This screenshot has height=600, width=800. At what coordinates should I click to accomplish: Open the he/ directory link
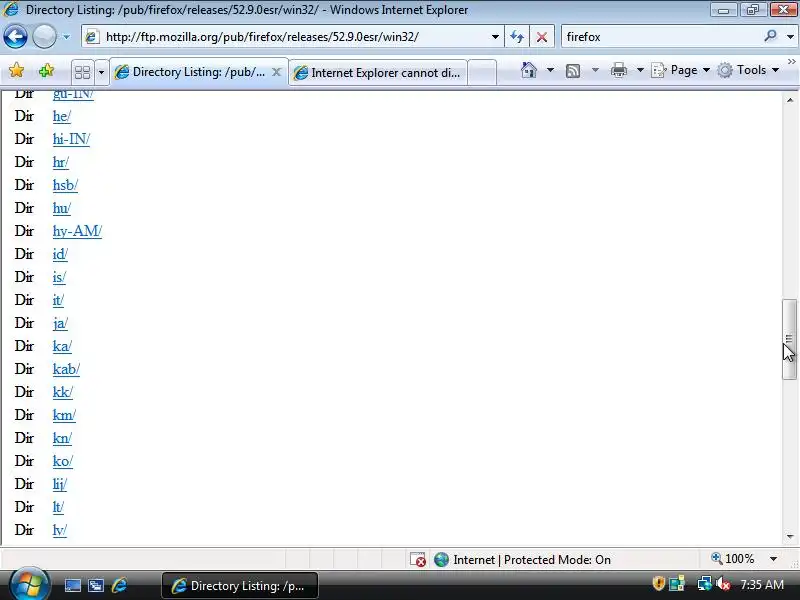point(62,116)
